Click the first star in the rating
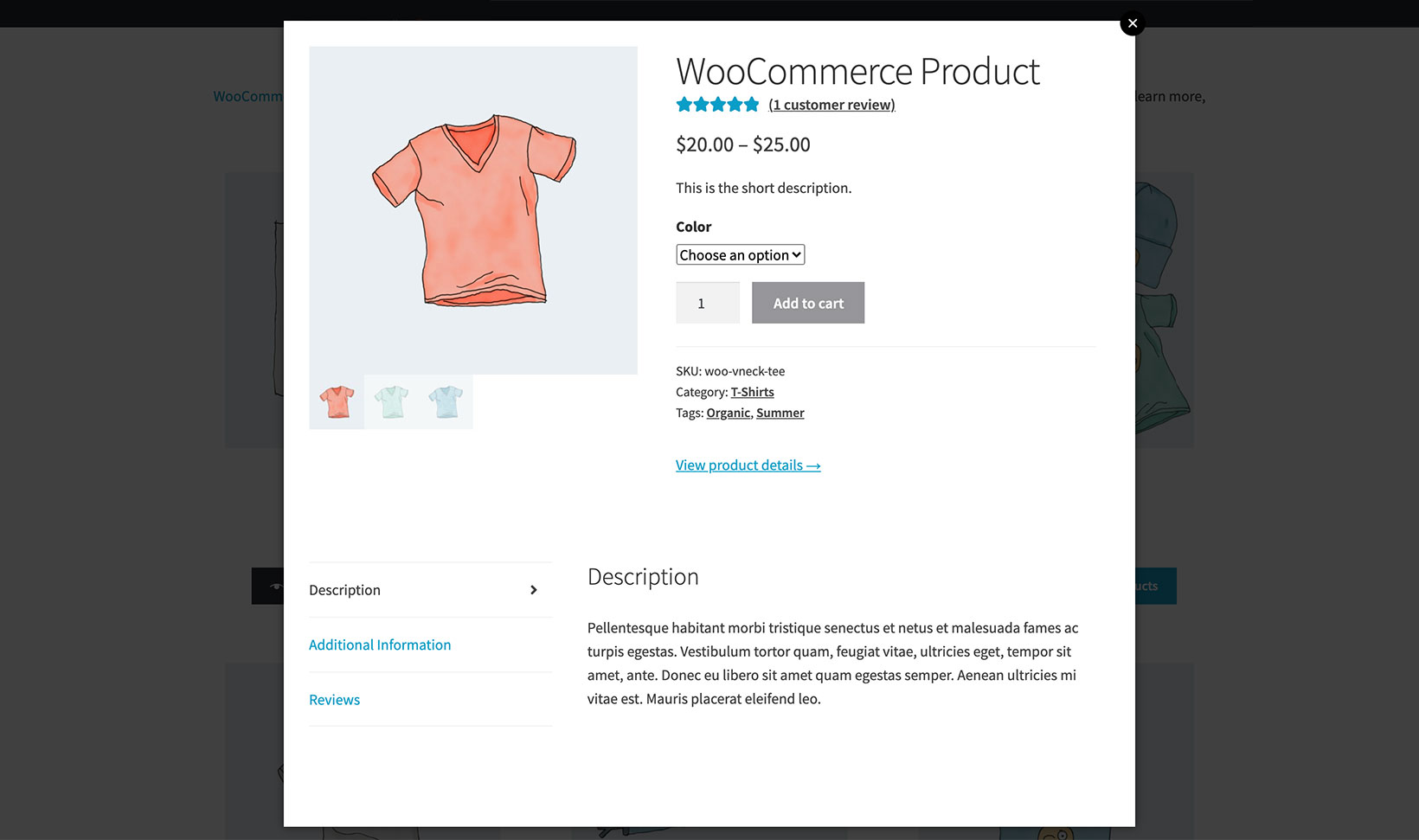The image size is (1419, 840). (x=683, y=104)
